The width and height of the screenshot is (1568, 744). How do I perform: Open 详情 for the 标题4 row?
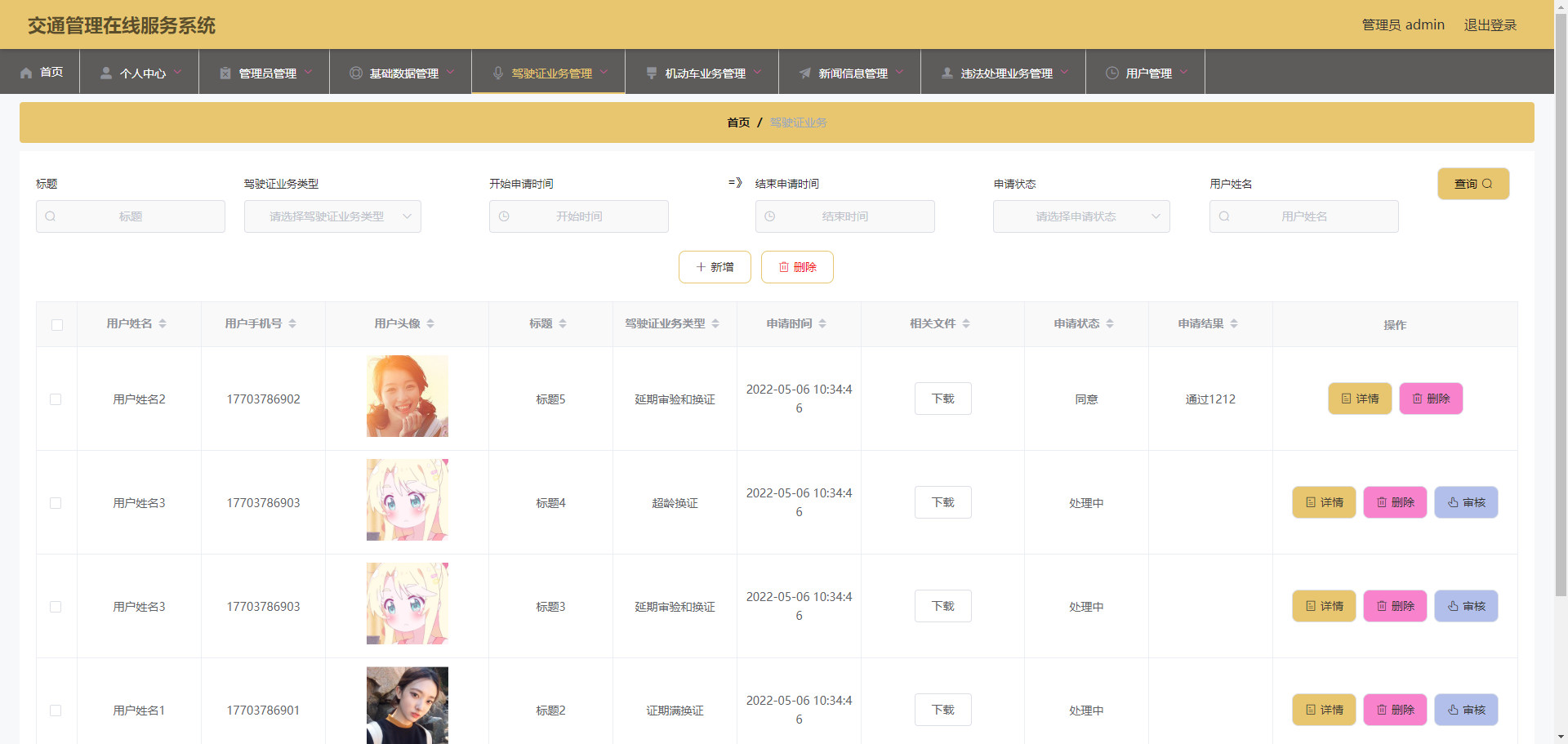[1324, 502]
